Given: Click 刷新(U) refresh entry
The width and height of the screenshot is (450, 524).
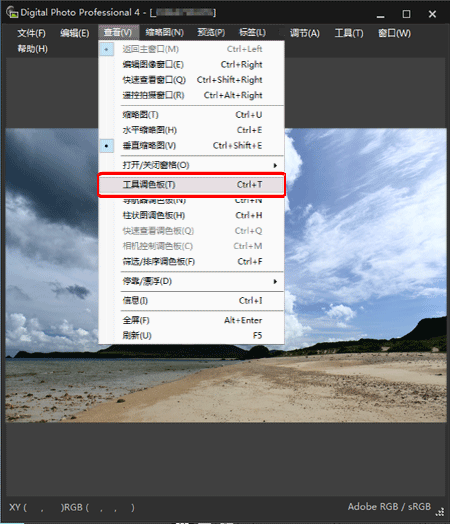Looking at the screenshot, I should coord(191,335).
